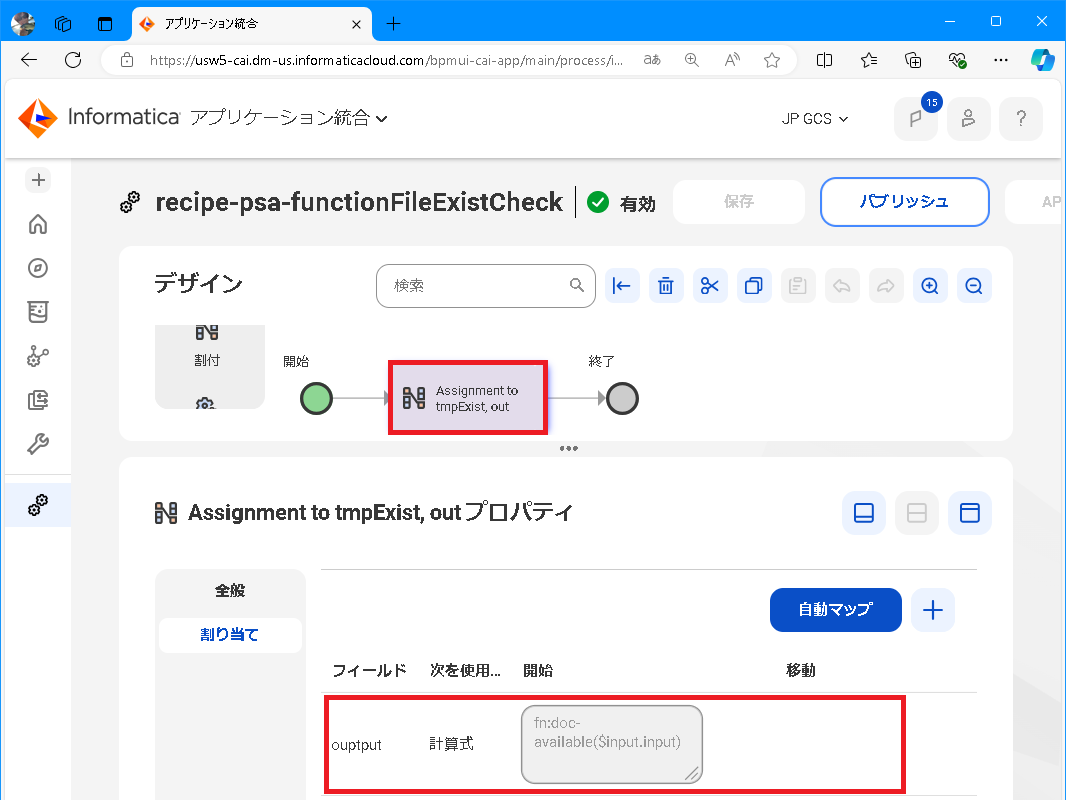Close the アプリケーション統合 browser tab
Viewport: 1066px width, 800px height.
356,24
